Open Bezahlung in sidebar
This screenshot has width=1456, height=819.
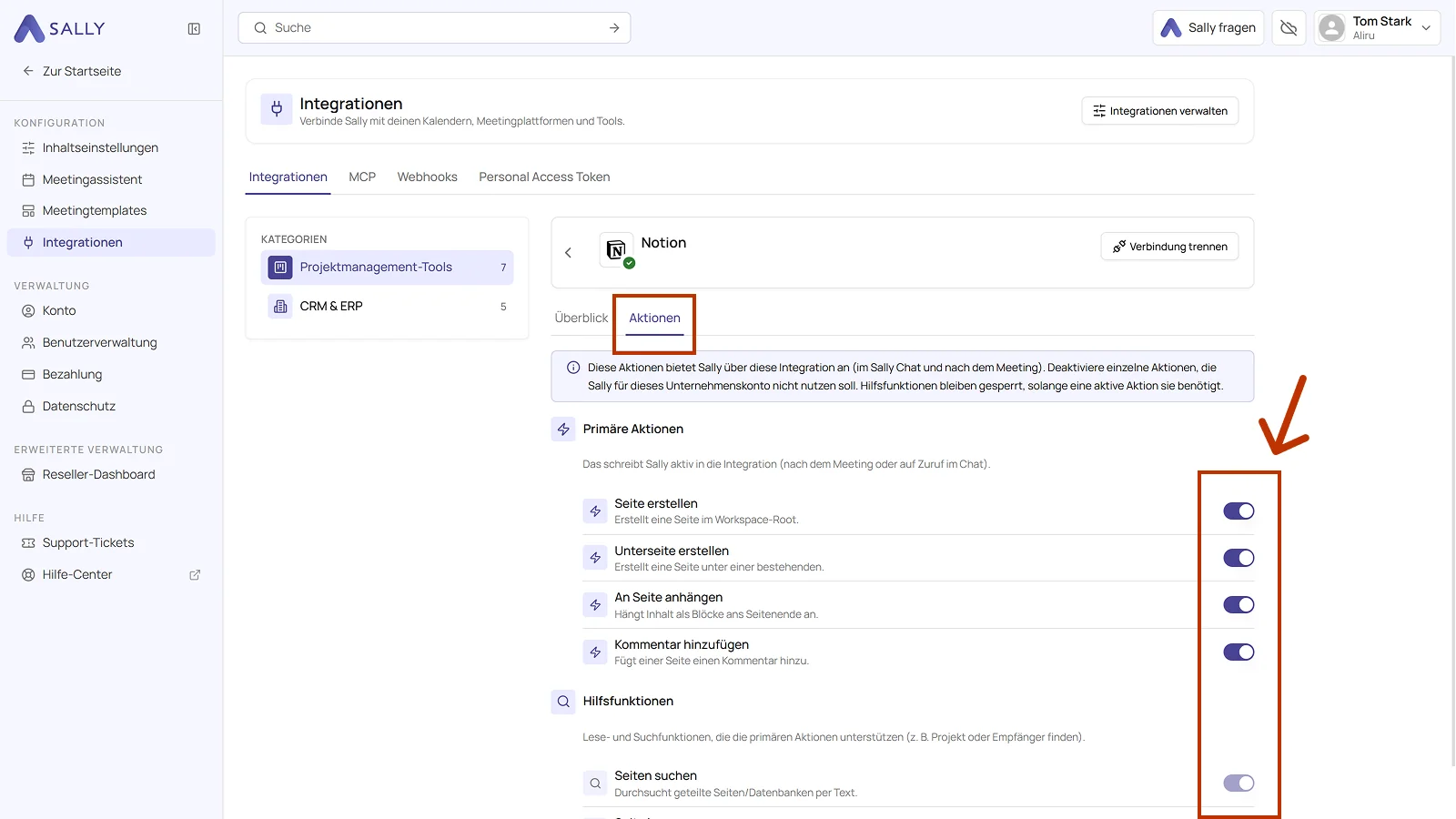pyautogui.click(x=111, y=375)
